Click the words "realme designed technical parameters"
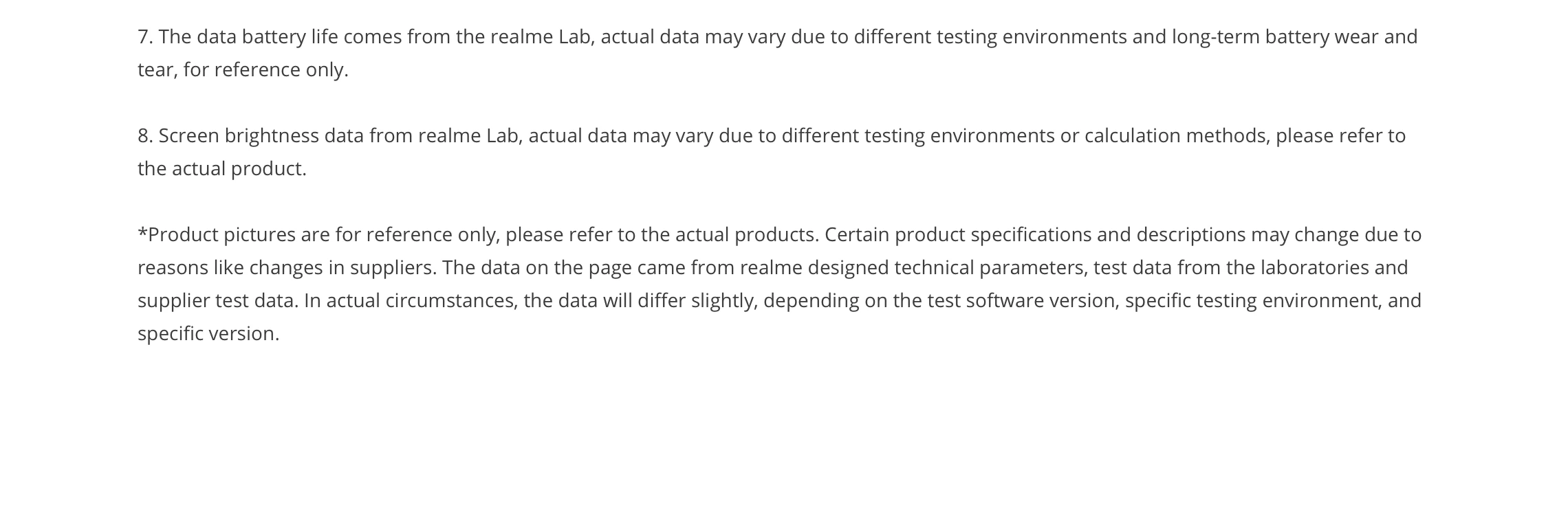Screen dimensions: 1568x525 pos(914,267)
